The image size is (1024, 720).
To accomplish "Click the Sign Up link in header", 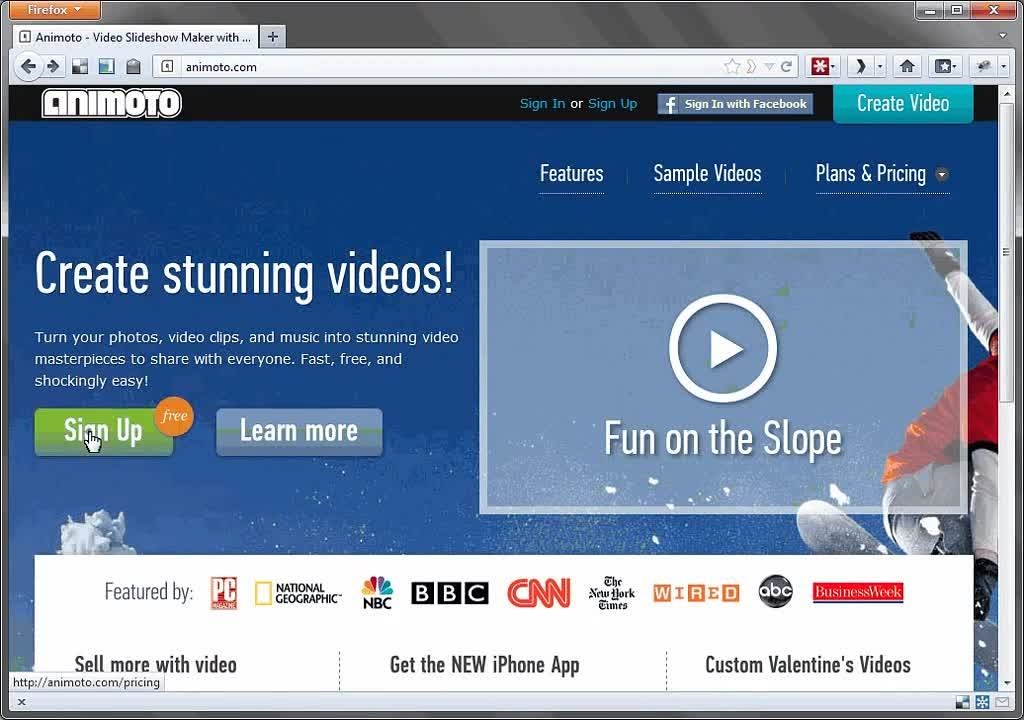I will click(613, 103).
